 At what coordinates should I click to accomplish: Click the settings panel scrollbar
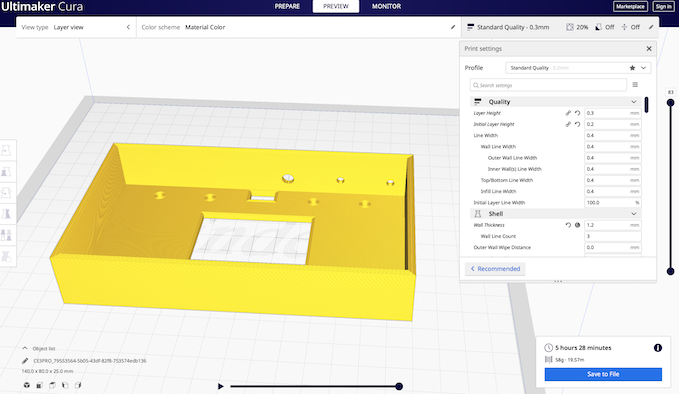pyautogui.click(x=646, y=105)
